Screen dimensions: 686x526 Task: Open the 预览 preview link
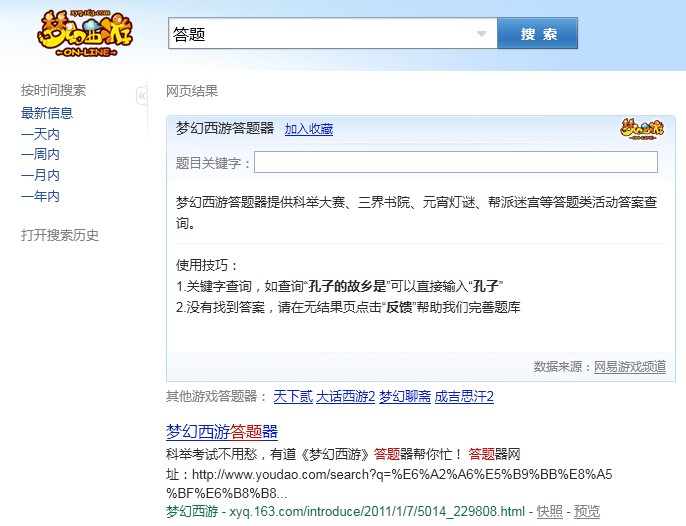[x=587, y=511]
